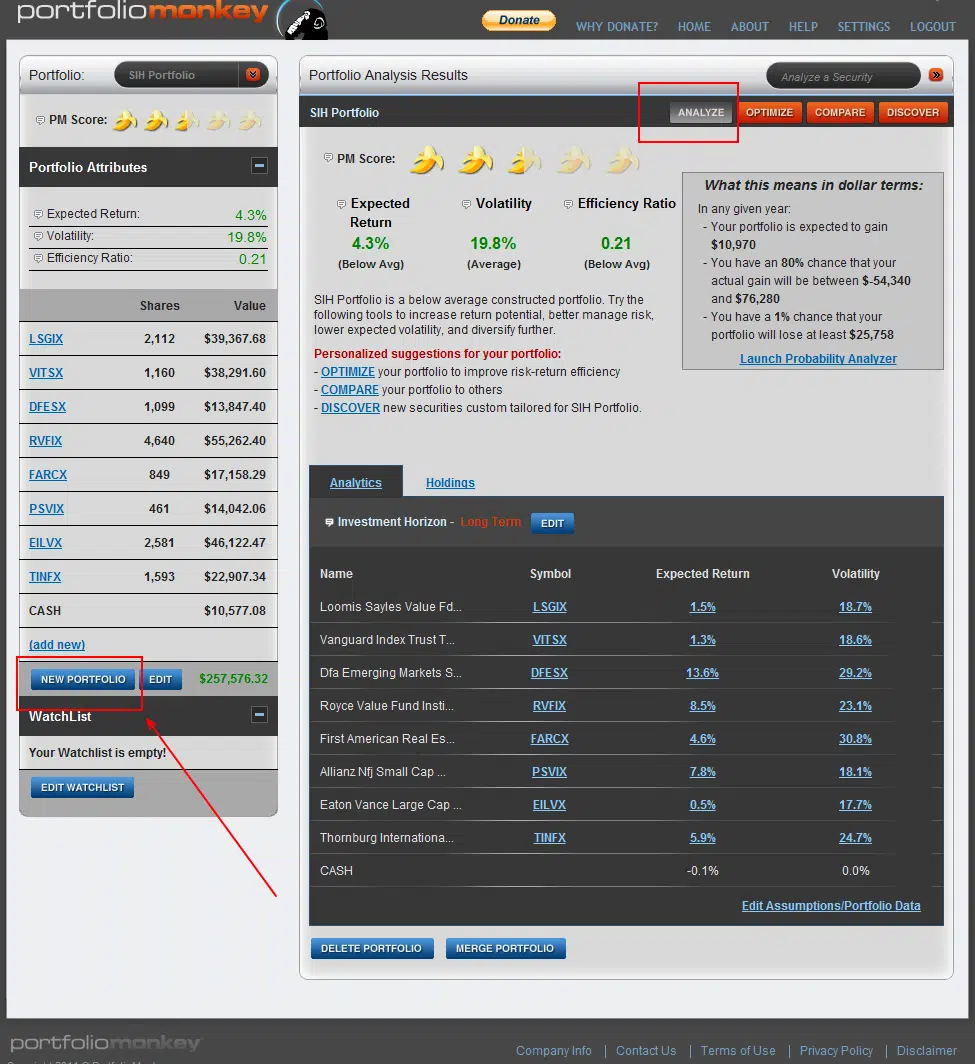Collapse the WatchList panel

(259, 714)
